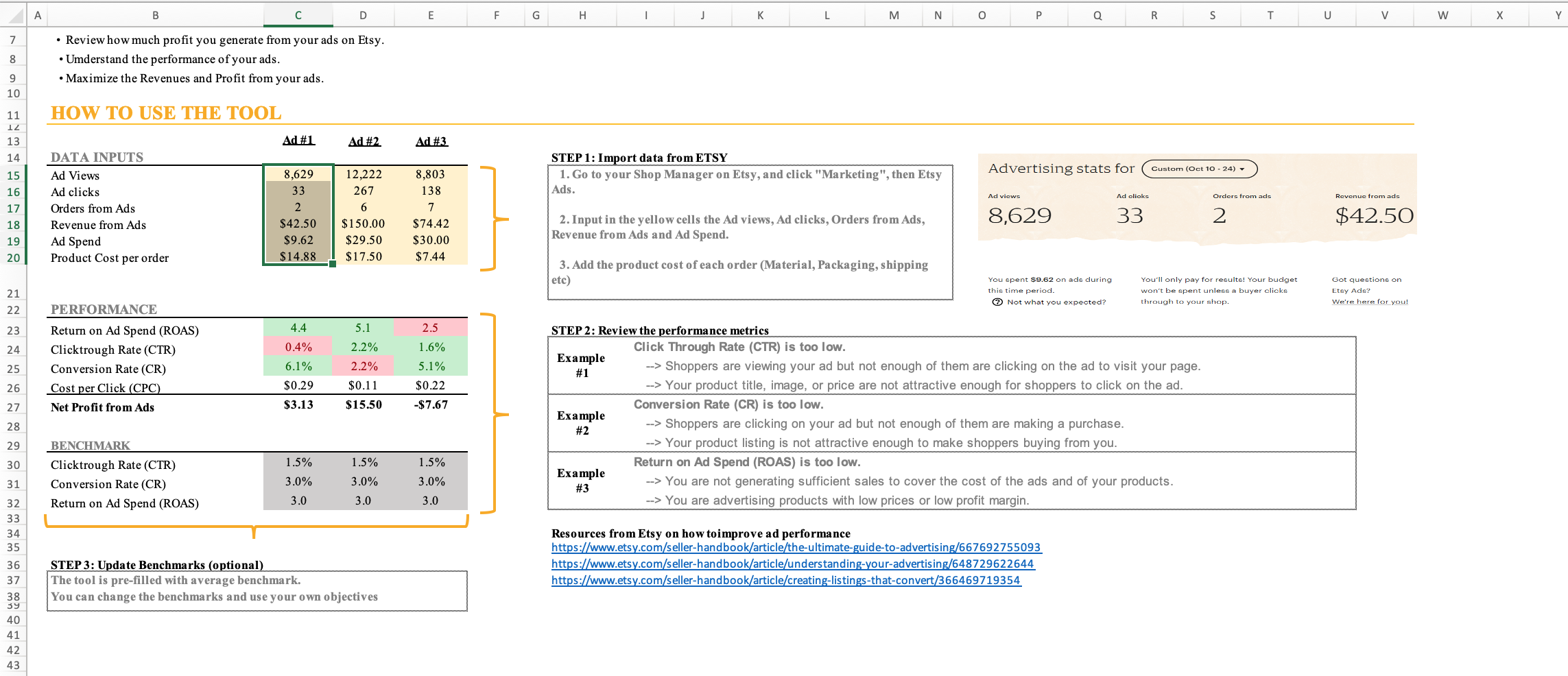Viewport: 1568px width, 676px height.
Task: Select Cost per Click value $0.29
Action: coord(298,385)
